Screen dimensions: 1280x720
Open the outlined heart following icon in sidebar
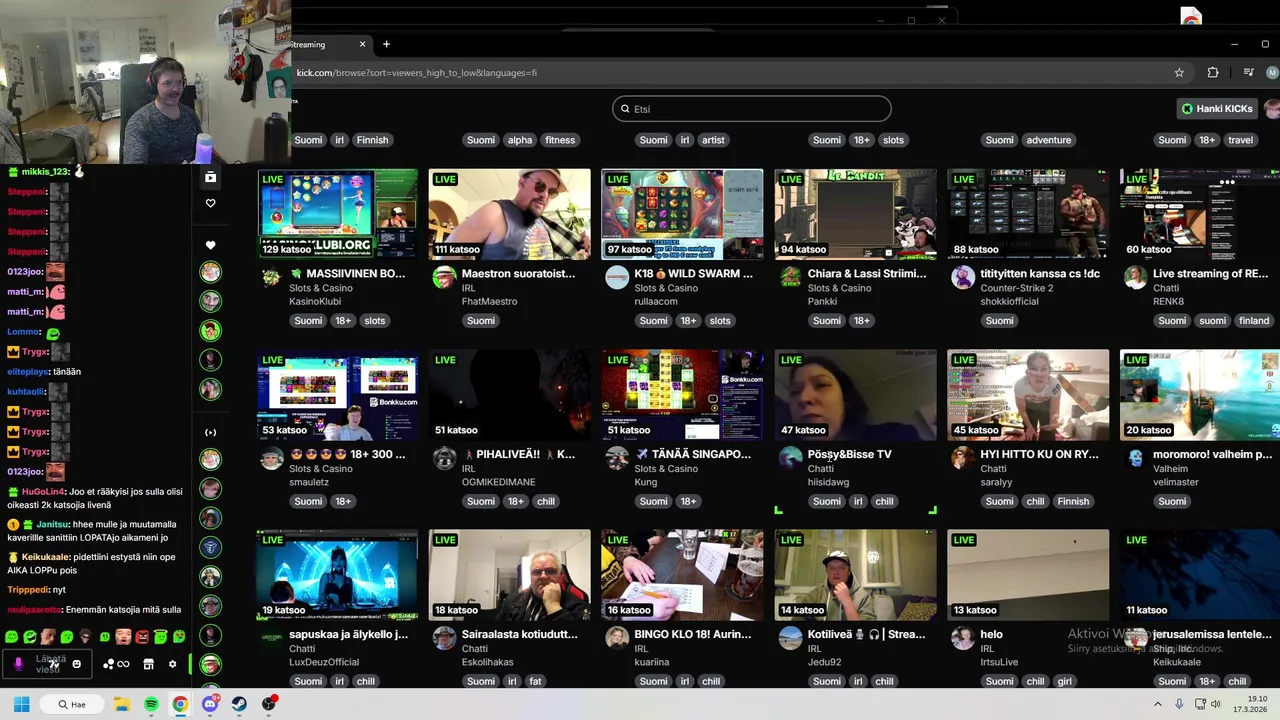tap(210, 203)
